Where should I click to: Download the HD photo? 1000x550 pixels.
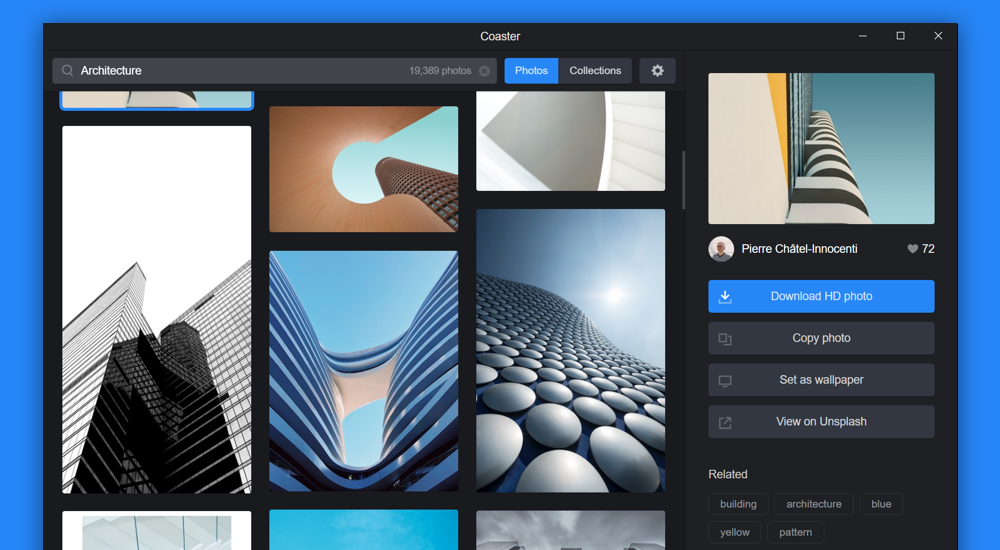tap(821, 296)
